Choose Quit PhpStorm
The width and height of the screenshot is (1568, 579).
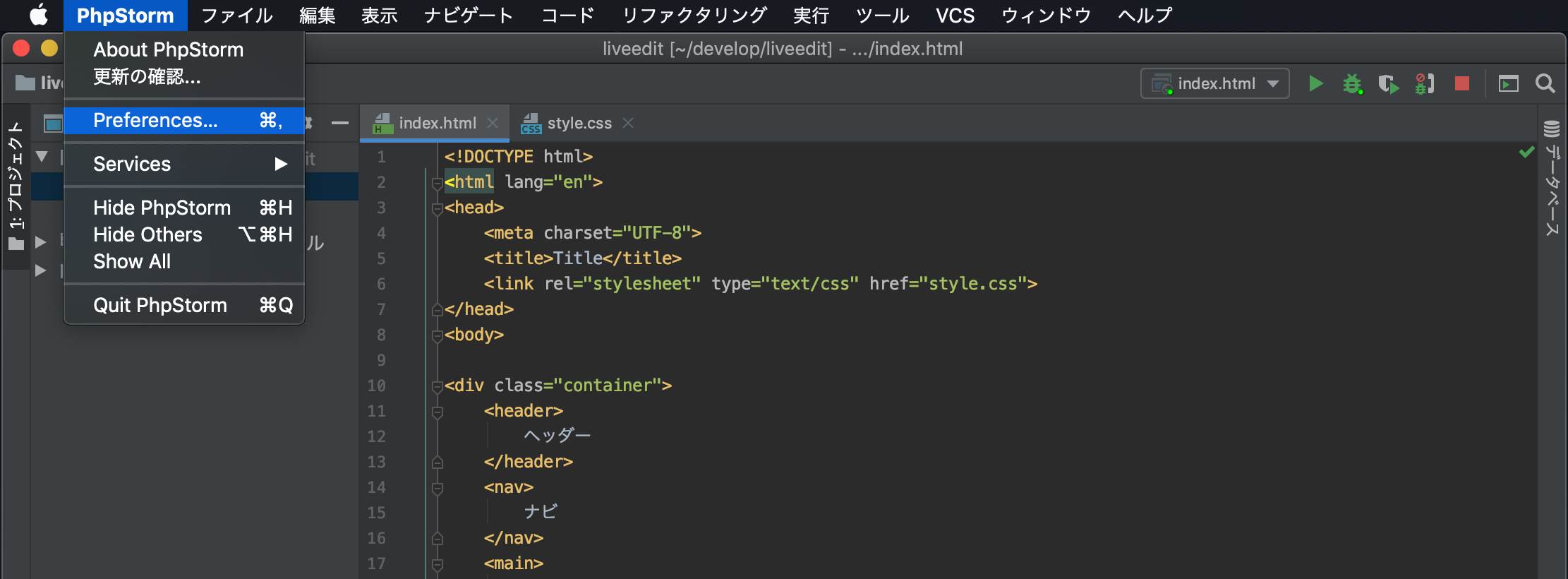pos(184,305)
